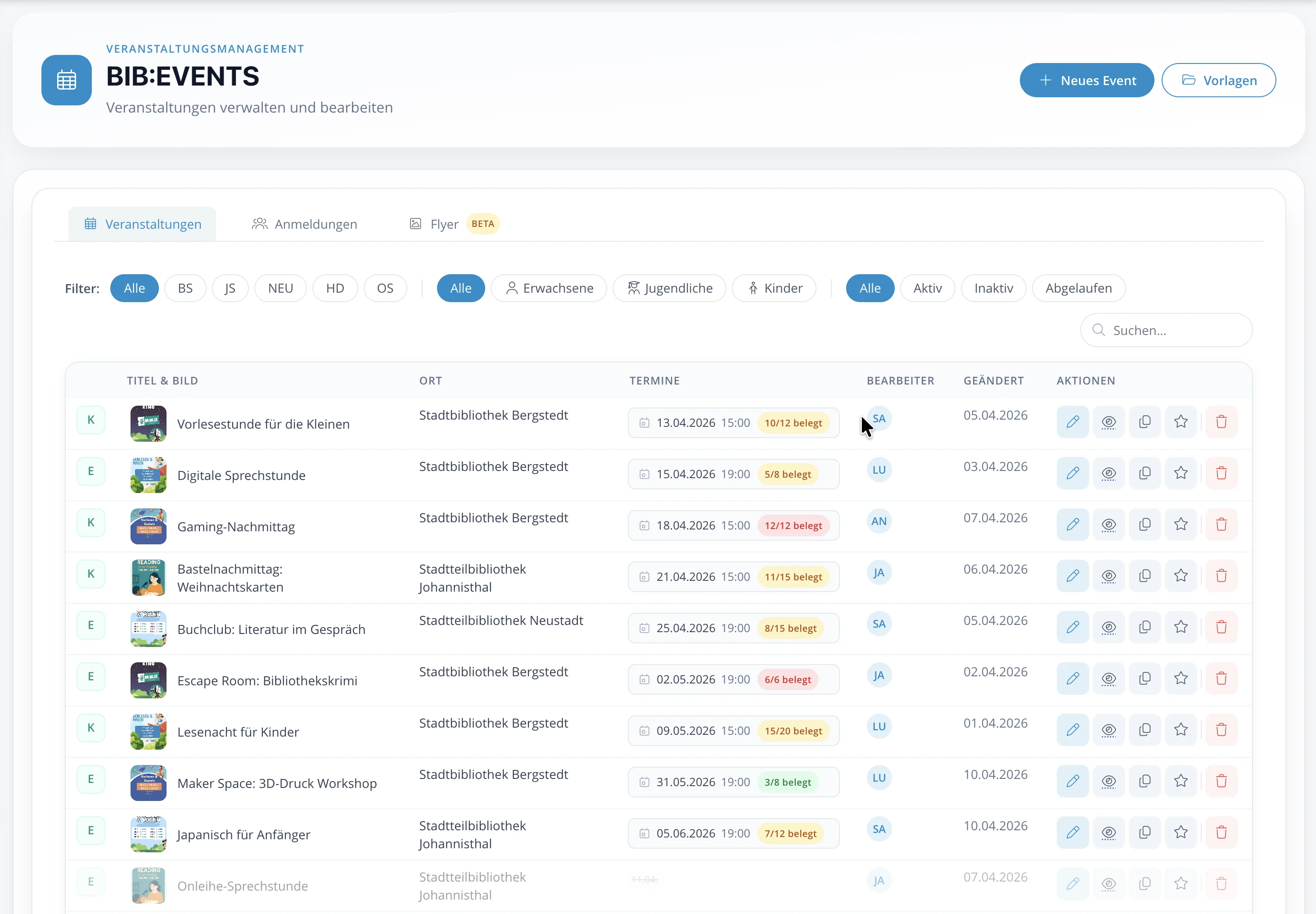Click the yellow 10/12 belegt capacity badge
This screenshot has height=914, width=1316.
point(793,423)
